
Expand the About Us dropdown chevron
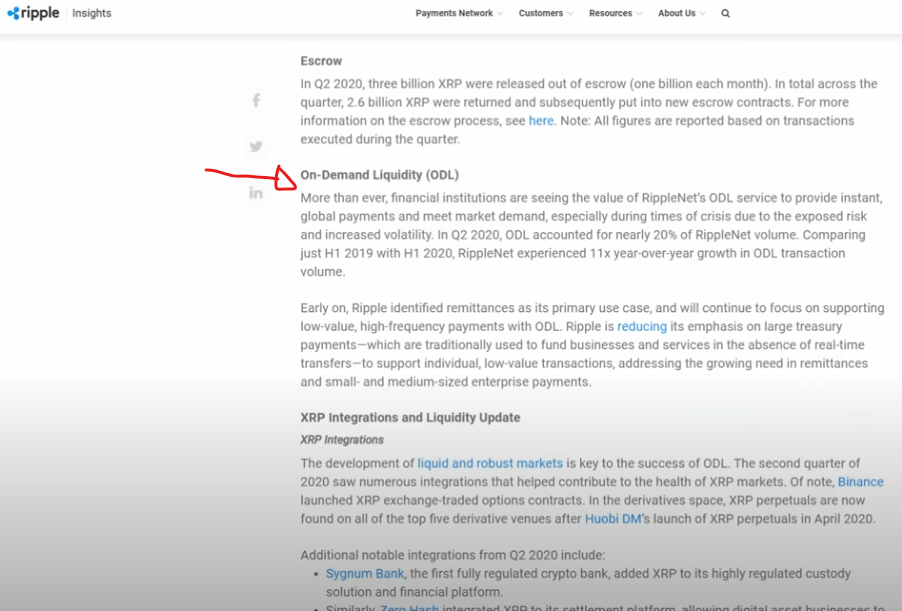tap(702, 14)
